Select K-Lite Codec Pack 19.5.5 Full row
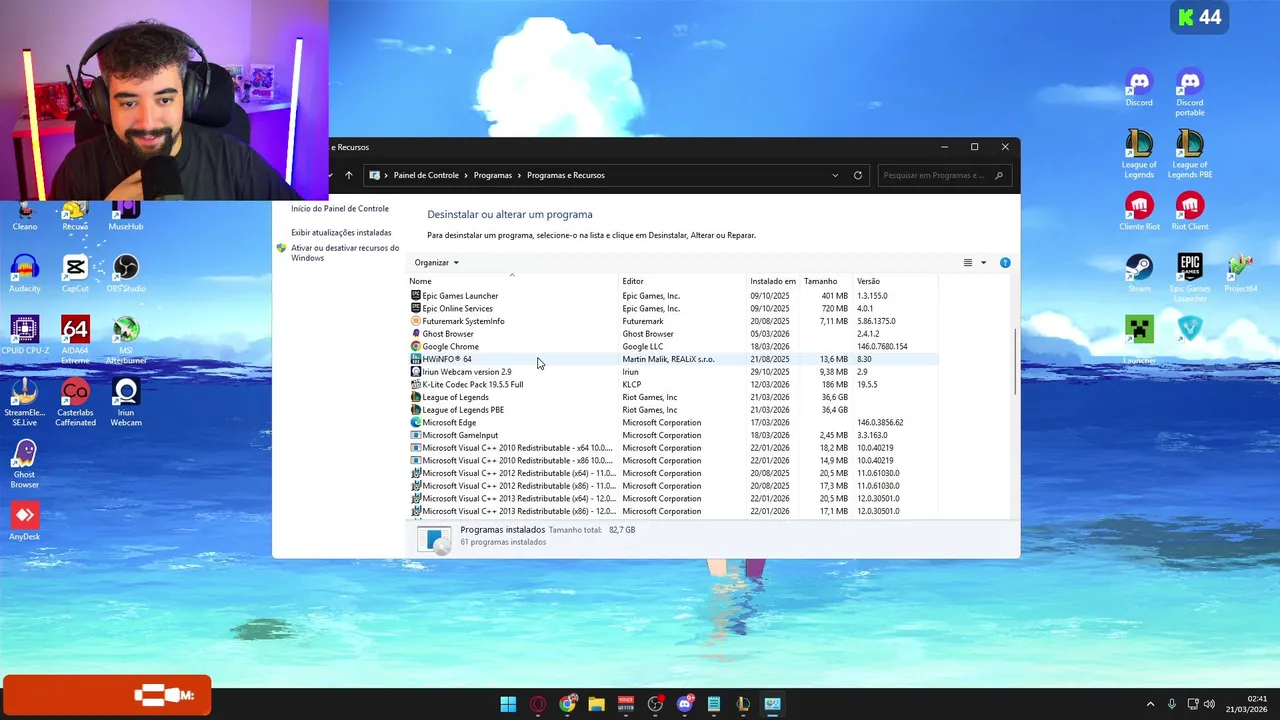The image size is (1280, 720). (674, 385)
